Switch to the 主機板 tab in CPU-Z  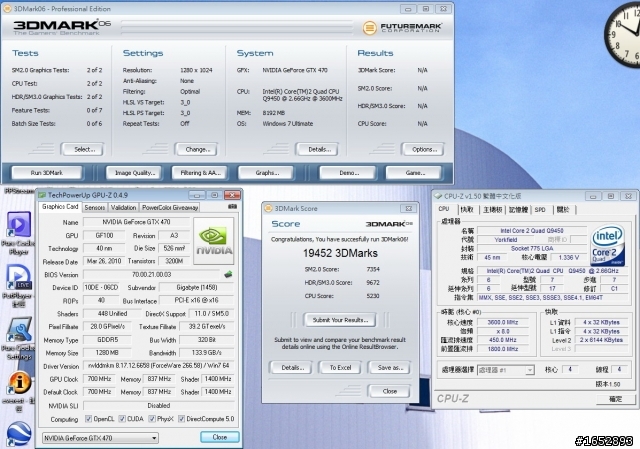pyautogui.click(x=492, y=209)
